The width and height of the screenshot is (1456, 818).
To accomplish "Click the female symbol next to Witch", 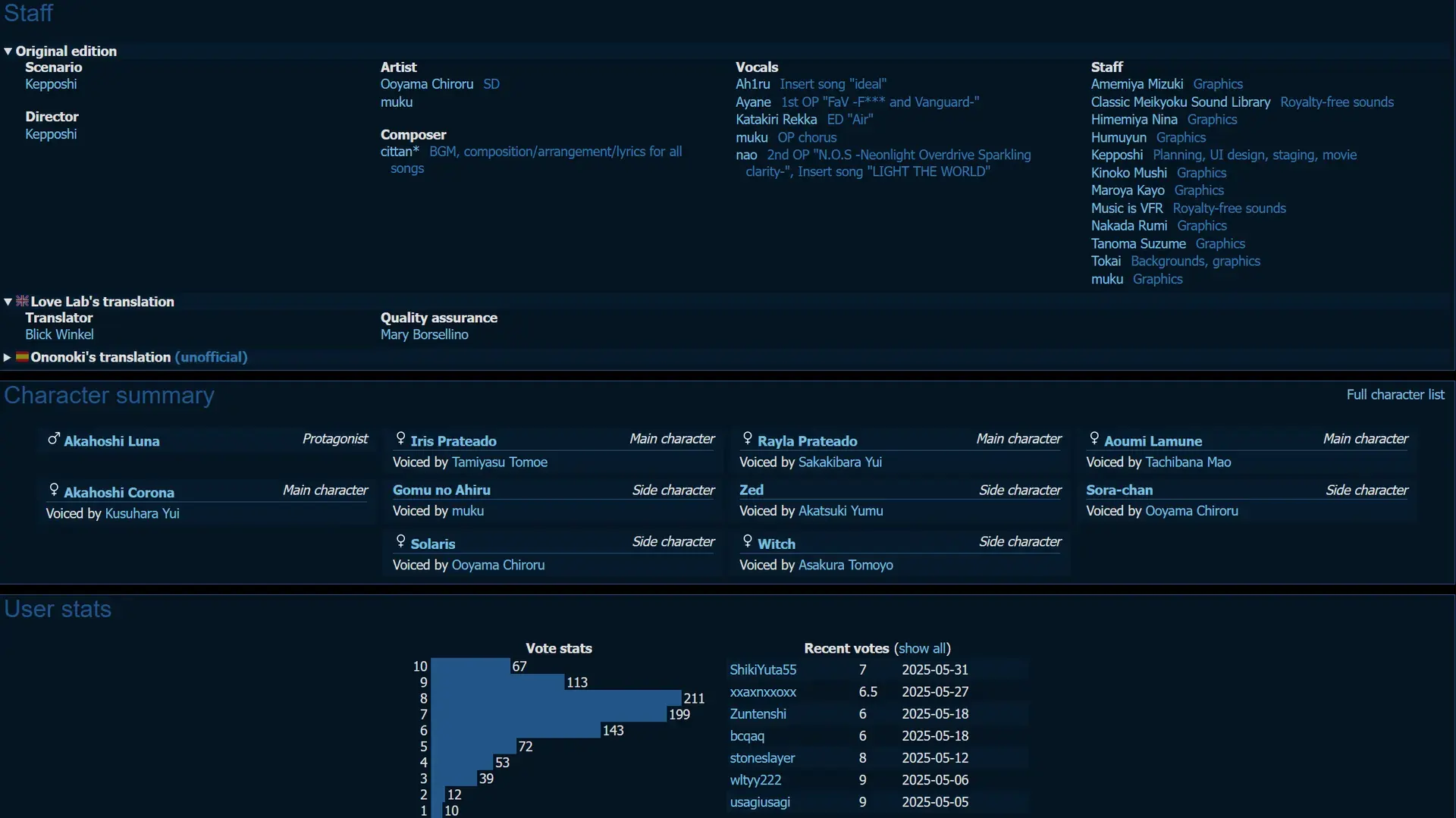I will click(747, 541).
